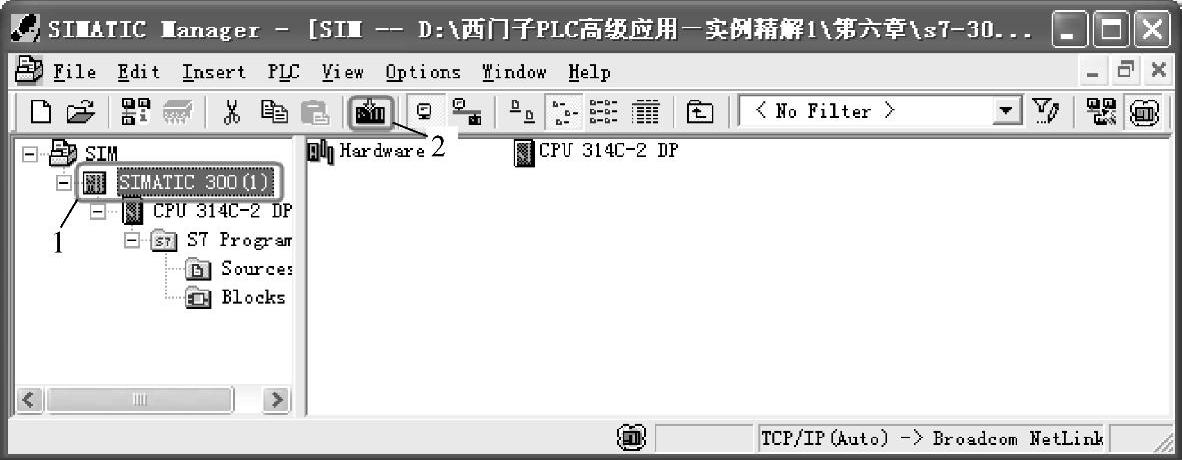Click the tree panel horizontal scrollbar thumb
Screen dimensions: 1182x460
coord(139,400)
